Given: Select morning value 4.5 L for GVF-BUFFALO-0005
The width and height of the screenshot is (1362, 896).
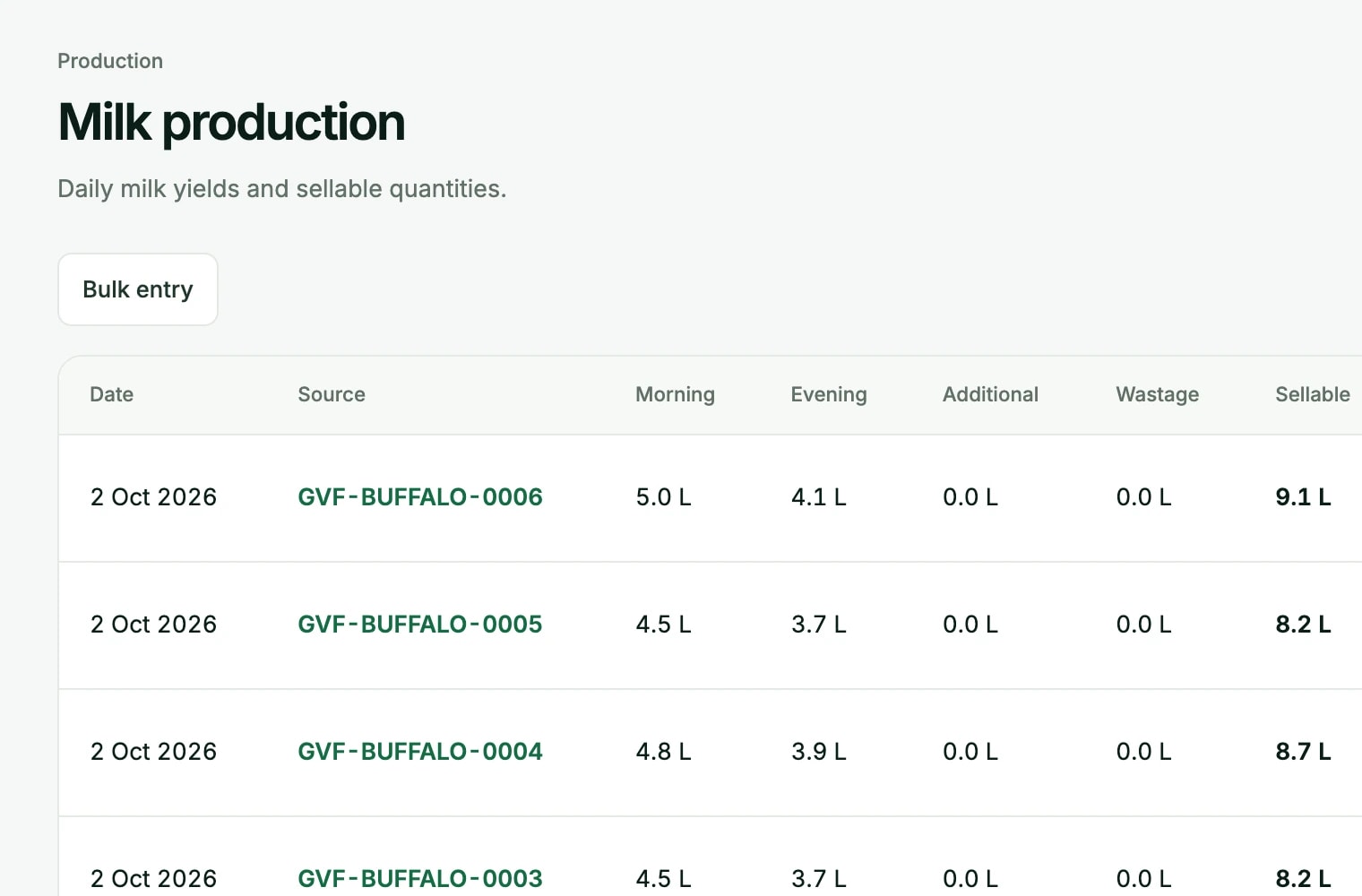Looking at the screenshot, I should point(663,625).
